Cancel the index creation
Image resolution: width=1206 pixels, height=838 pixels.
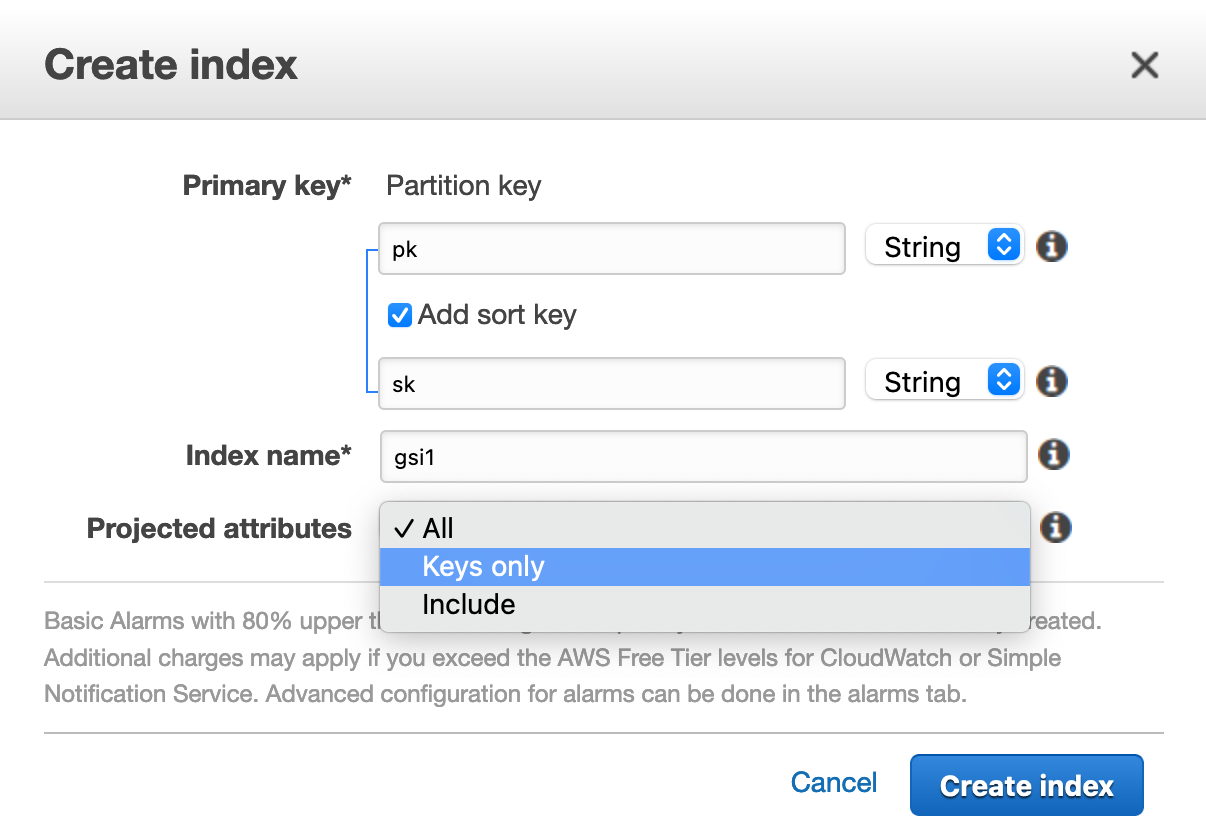pyautogui.click(x=834, y=783)
